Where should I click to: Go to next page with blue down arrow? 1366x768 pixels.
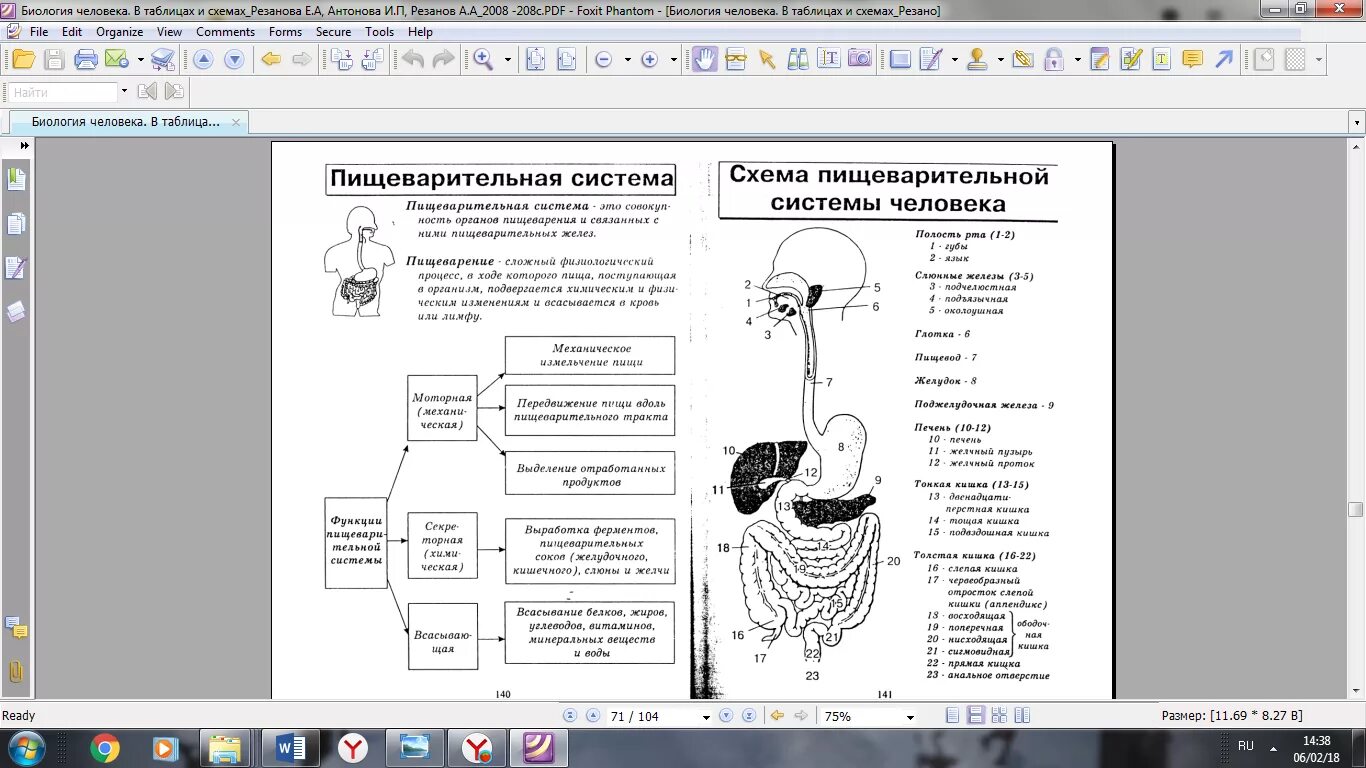[x=234, y=59]
